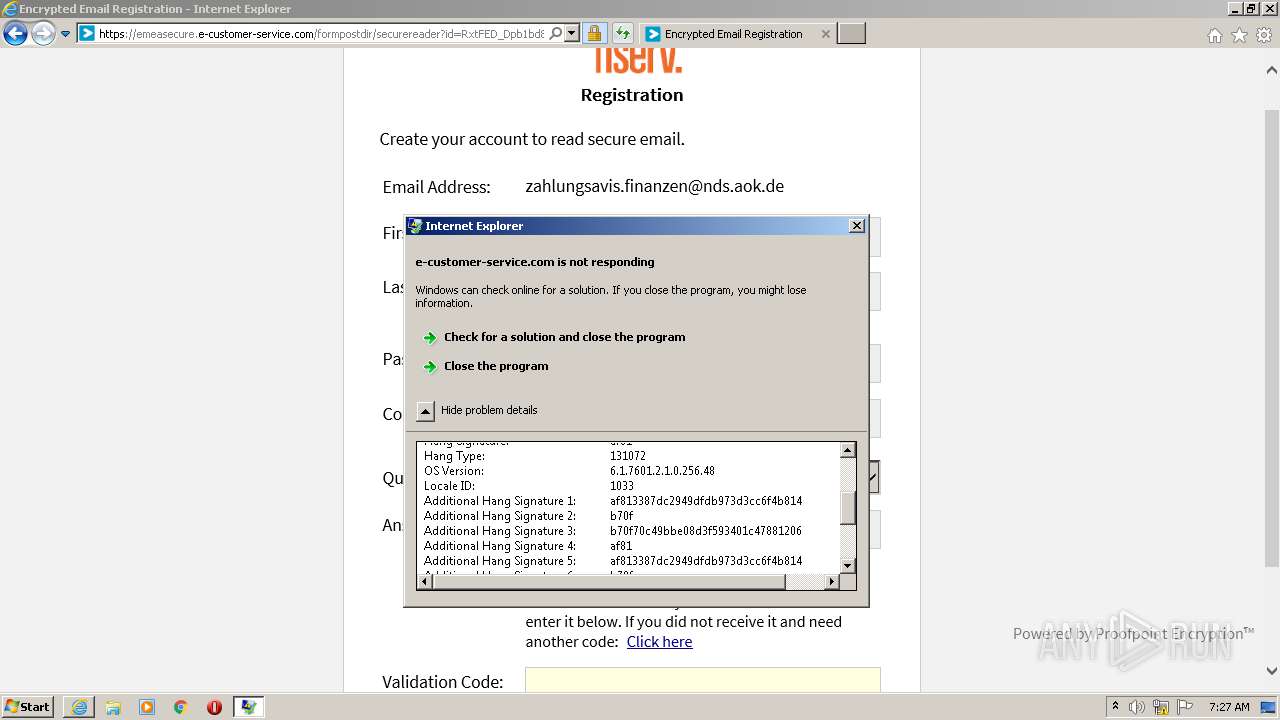Select the Hang Type value 131072
The image size is (1280, 720).
tap(628, 456)
